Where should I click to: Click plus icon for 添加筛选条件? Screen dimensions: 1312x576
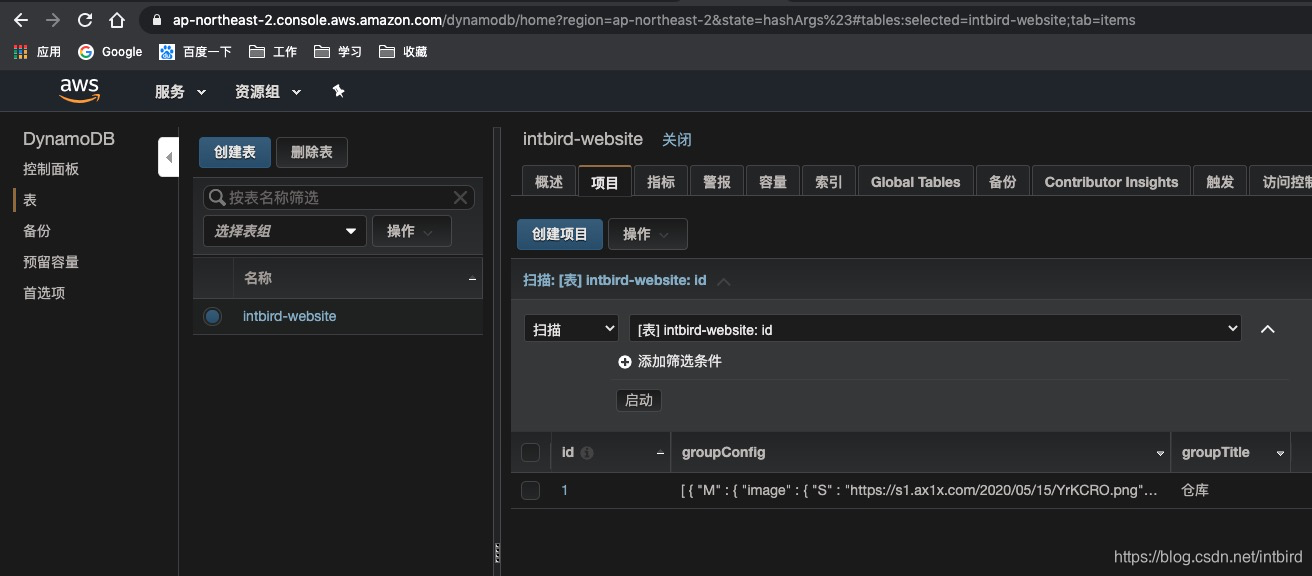625,361
